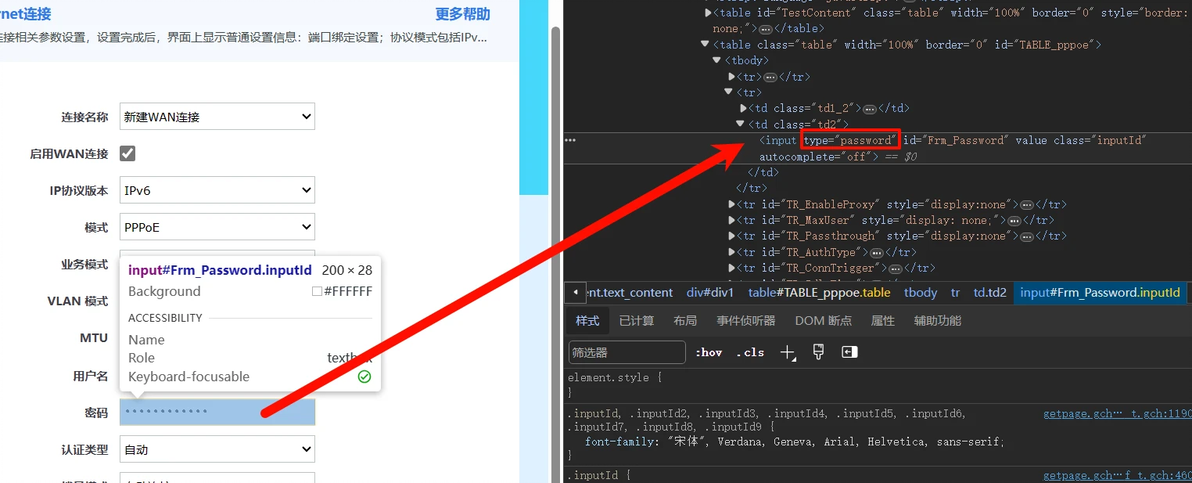The width and height of the screenshot is (1192, 483).
Task: Switch to the 样式 tab
Action: [x=587, y=321]
